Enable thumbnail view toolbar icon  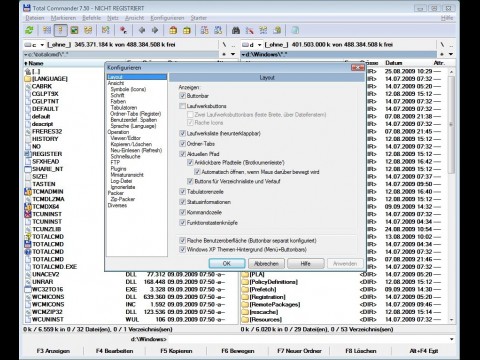(74, 30)
